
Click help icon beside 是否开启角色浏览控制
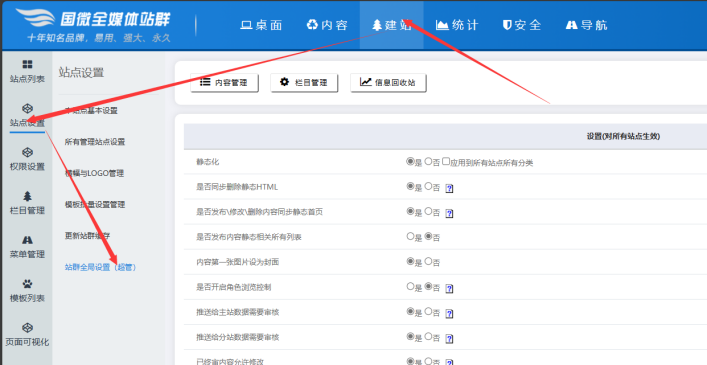click(449, 288)
